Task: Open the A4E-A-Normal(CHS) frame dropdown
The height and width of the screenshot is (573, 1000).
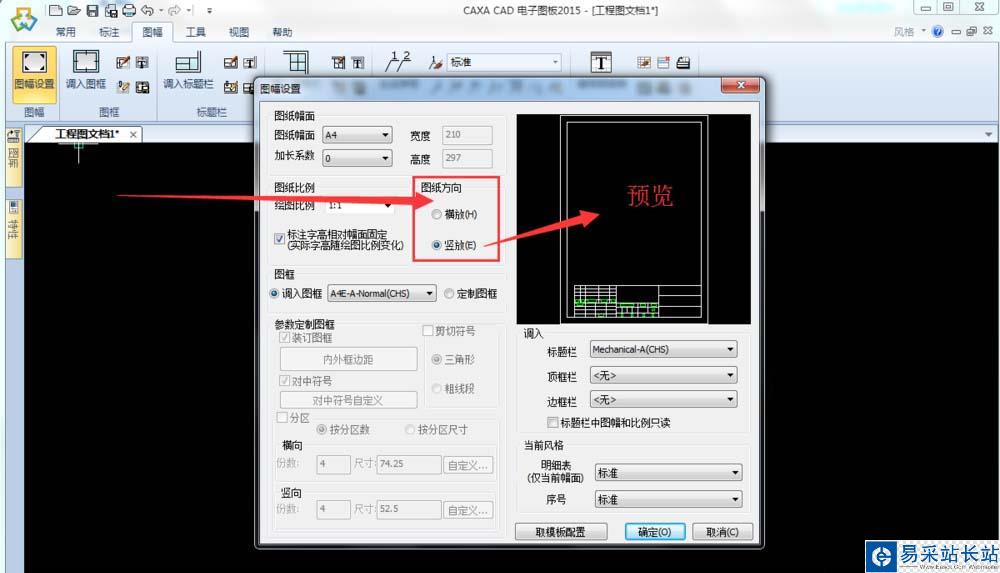Action: coord(382,294)
